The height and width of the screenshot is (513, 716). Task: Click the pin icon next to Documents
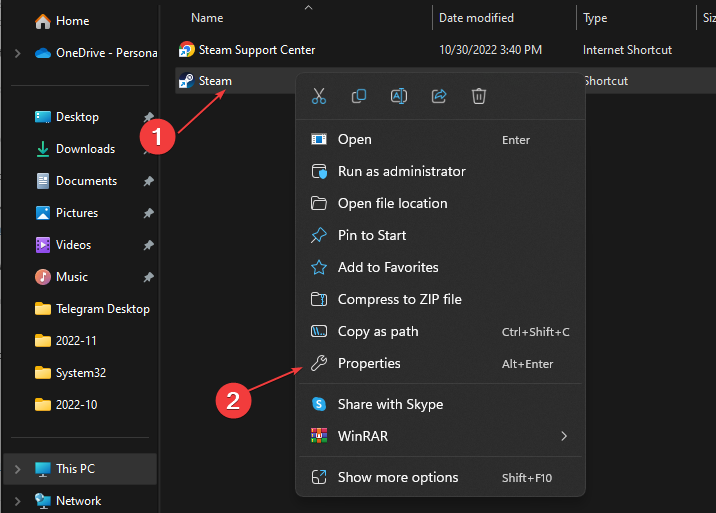coord(148,181)
